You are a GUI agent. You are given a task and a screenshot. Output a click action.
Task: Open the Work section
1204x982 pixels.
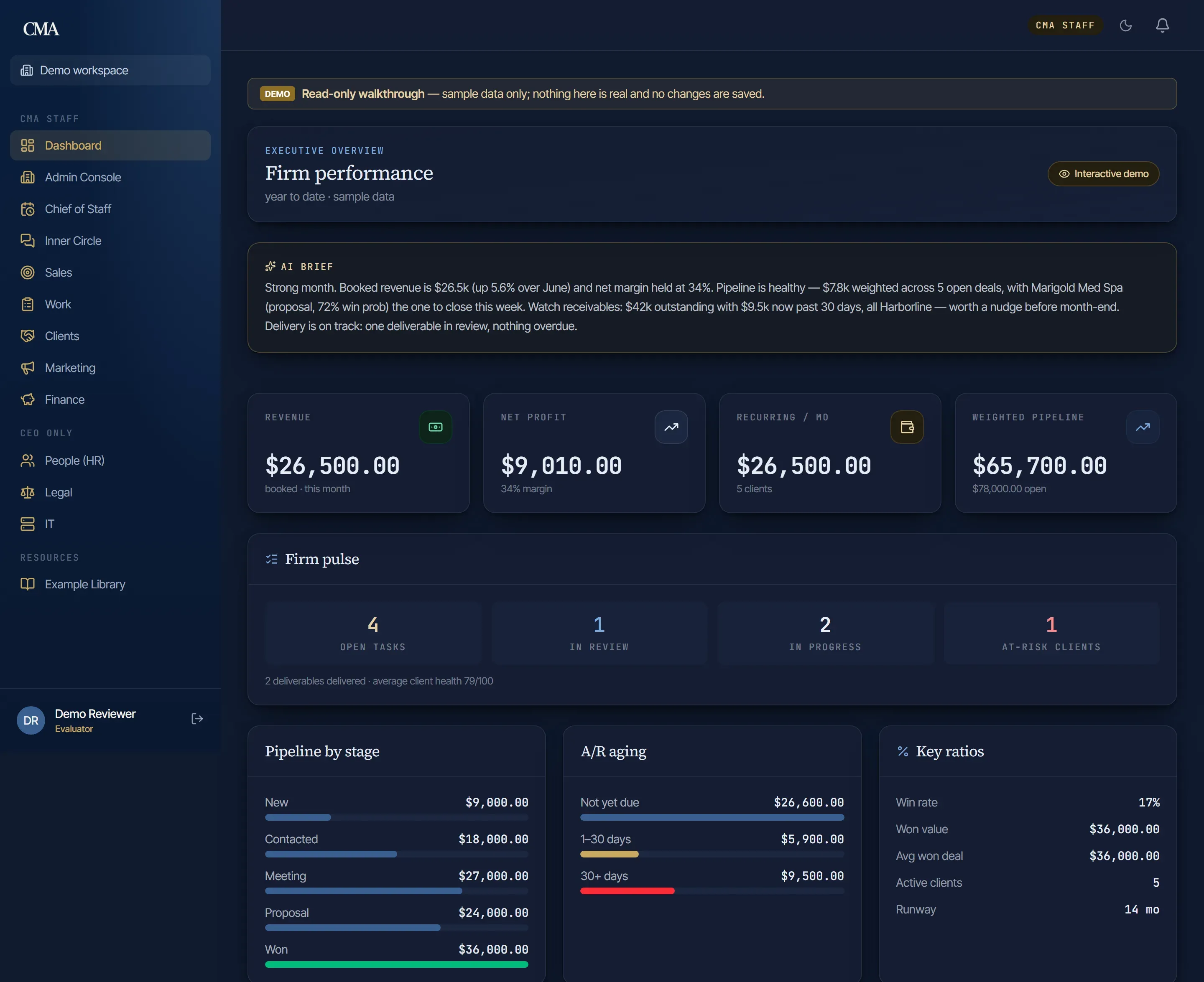[x=110, y=304]
